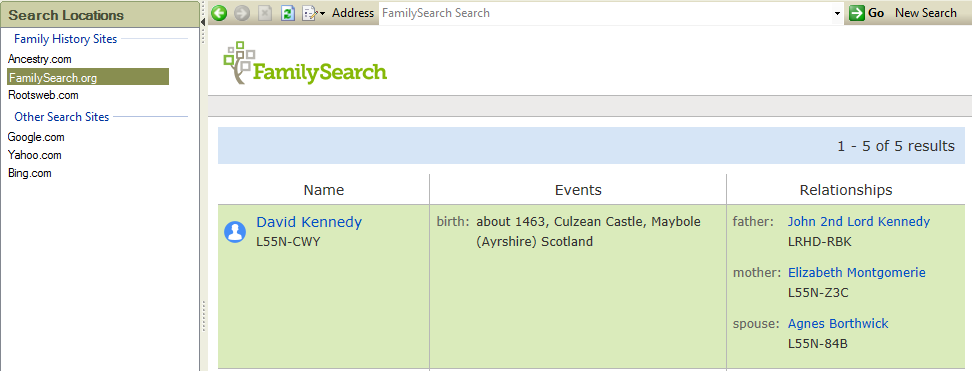
Task: Click the FamilySearch tree logo
Action: (238, 63)
